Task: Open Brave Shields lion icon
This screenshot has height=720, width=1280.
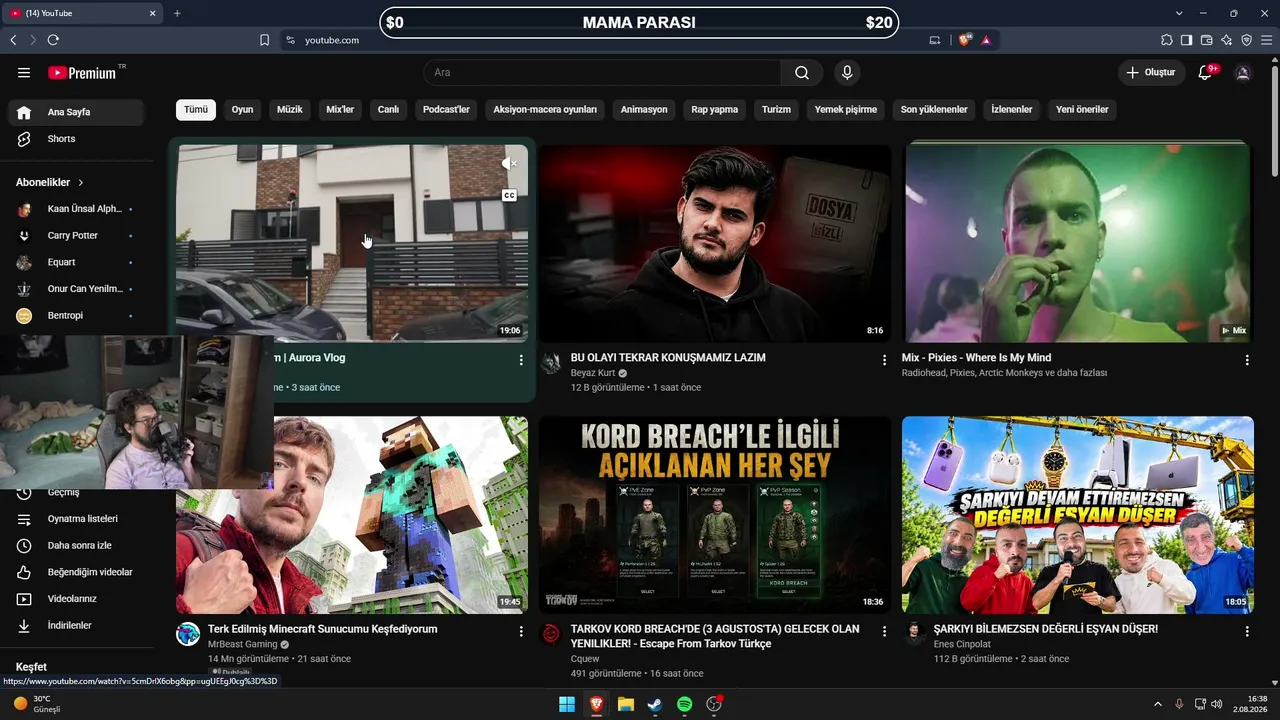Action: (x=965, y=40)
